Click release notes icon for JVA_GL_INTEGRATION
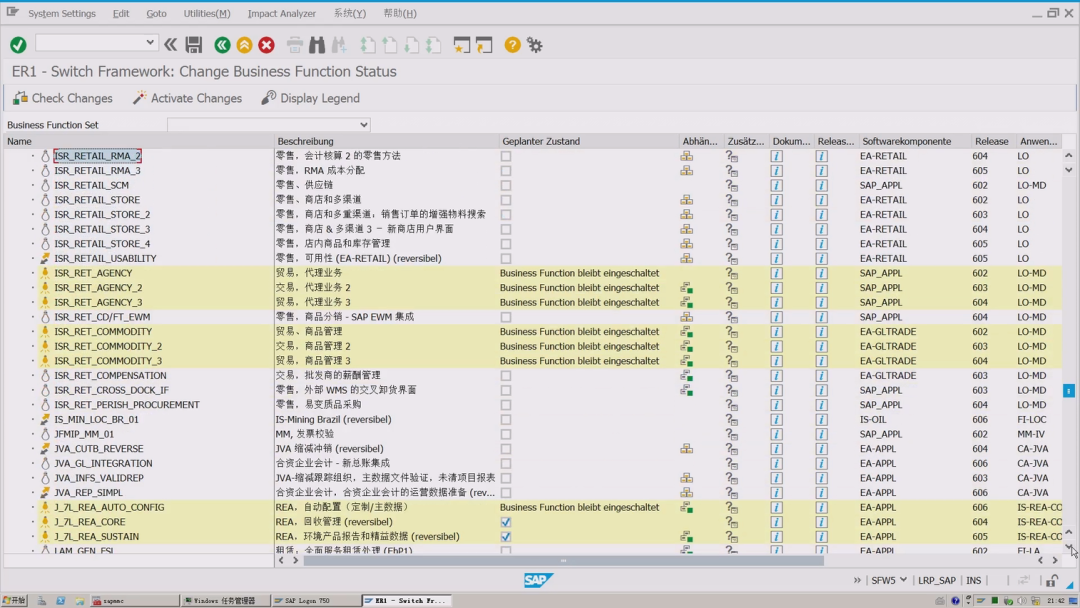Screen dimensions: 1080x608 click(x=821, y=463)
